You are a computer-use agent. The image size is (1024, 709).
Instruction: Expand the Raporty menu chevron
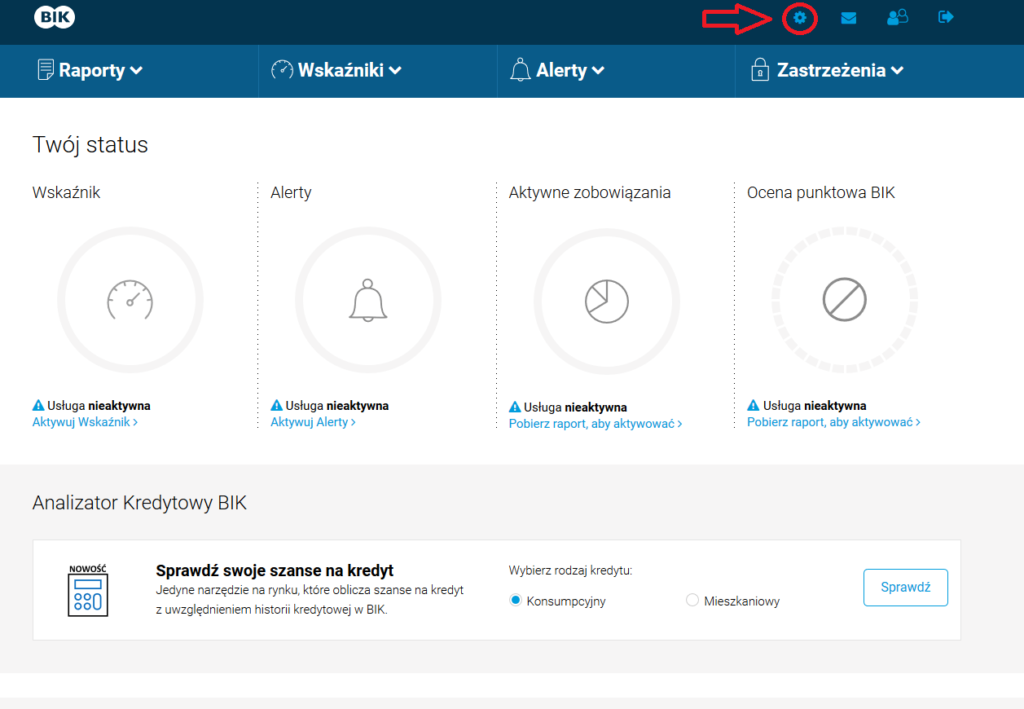pyautogui.click(x=136, y=70)
